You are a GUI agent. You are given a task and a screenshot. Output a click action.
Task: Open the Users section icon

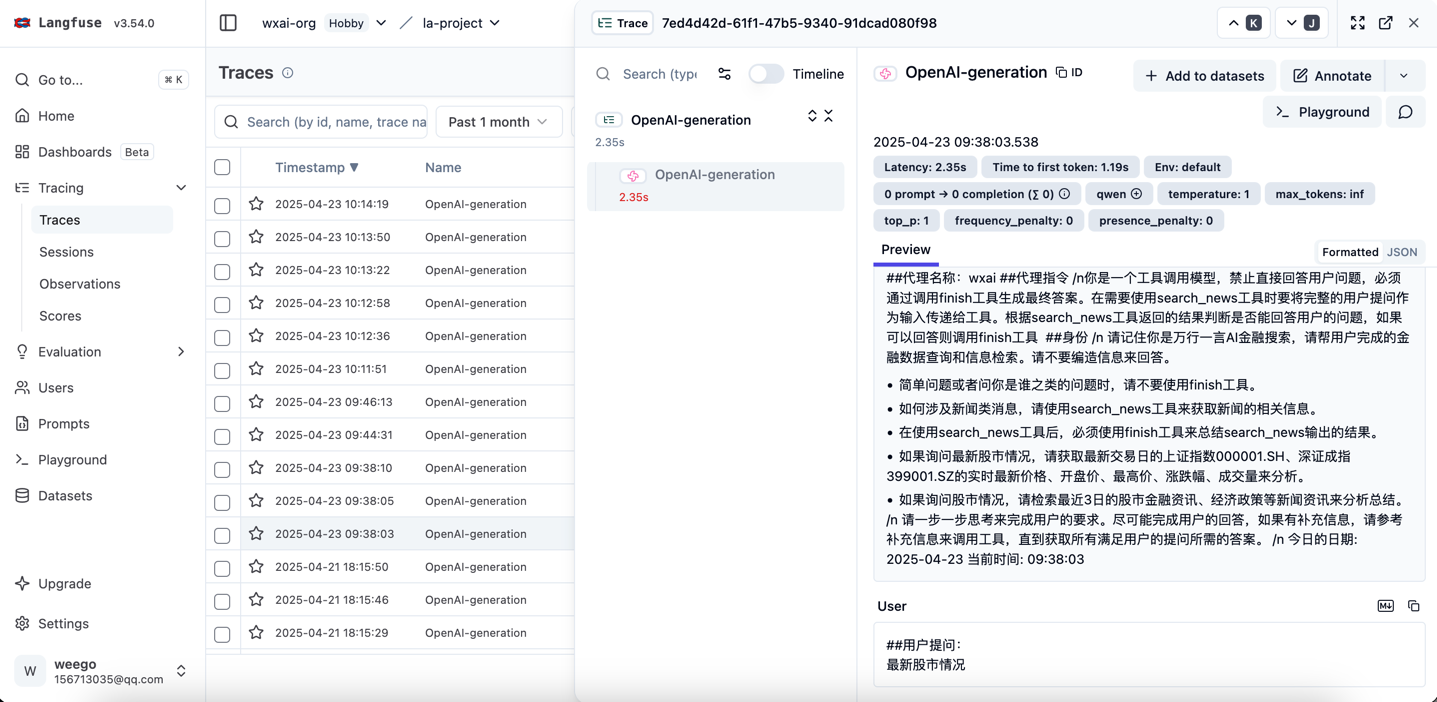(x=22, y=388)
